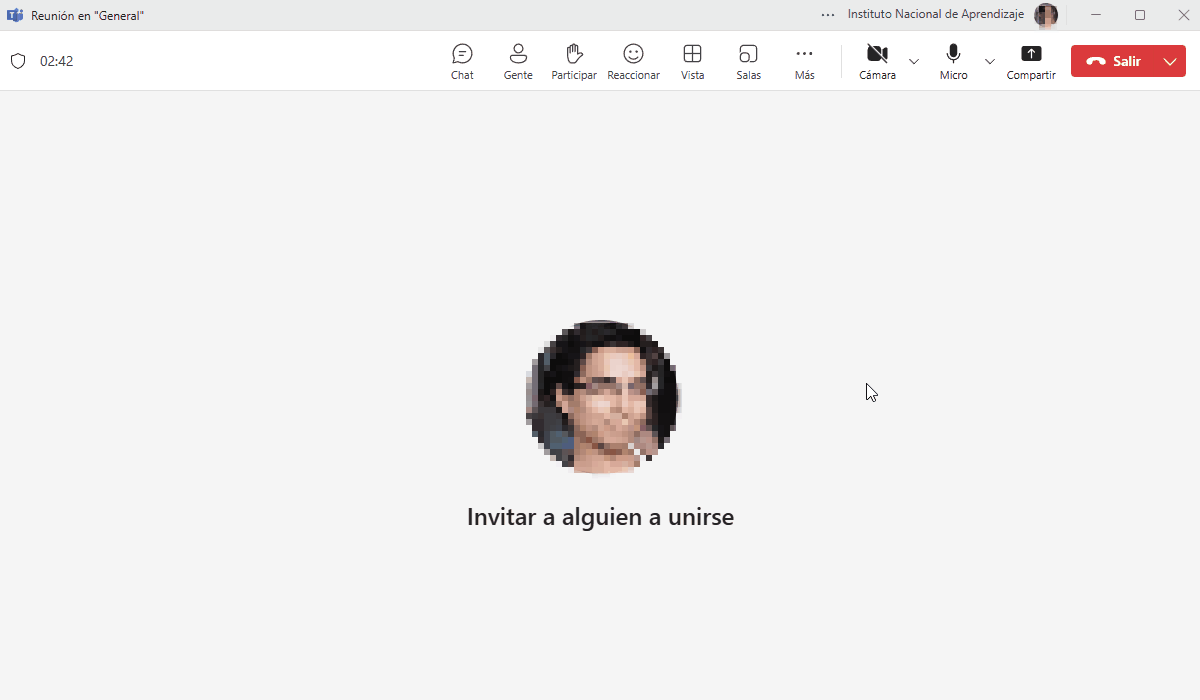Screen dimensions: 1200x700
Task: Click the Invitar a alguien a unirse text
Action: [600, 517]
